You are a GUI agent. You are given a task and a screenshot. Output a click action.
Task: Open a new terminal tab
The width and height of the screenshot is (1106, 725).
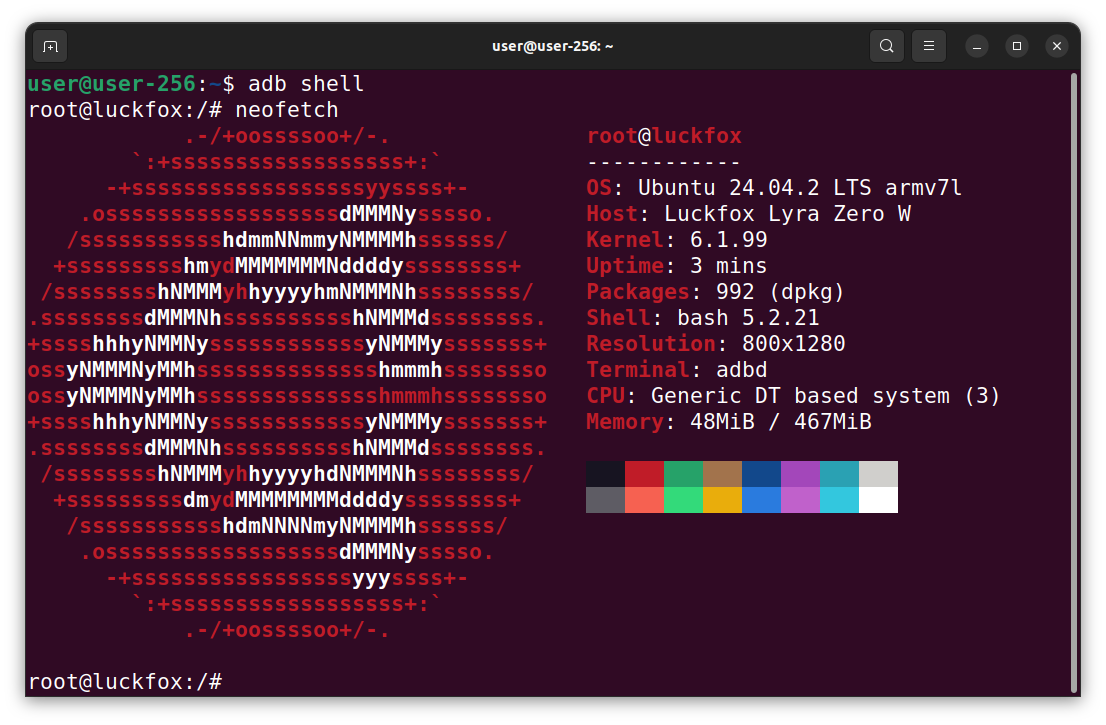[50, 47]
